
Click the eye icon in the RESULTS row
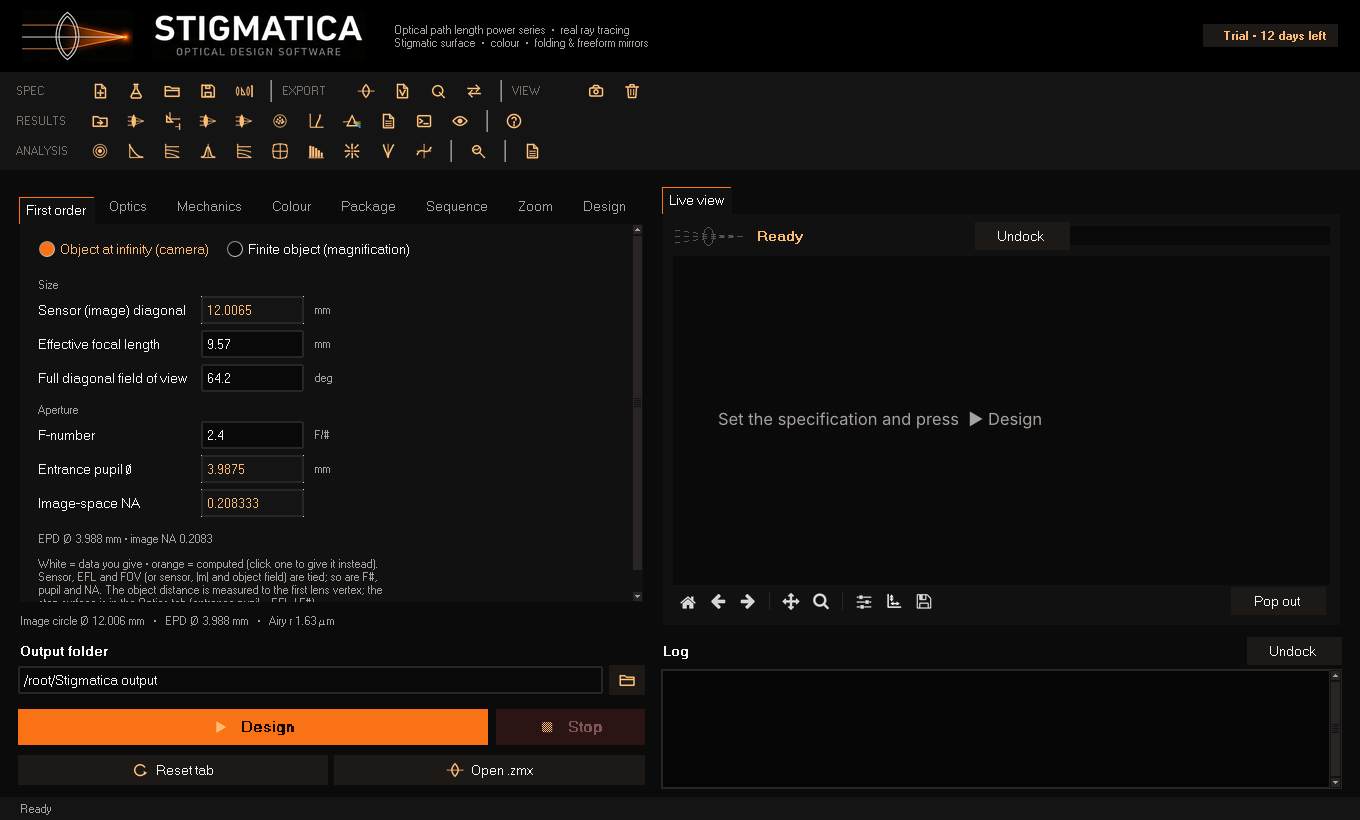460,121
